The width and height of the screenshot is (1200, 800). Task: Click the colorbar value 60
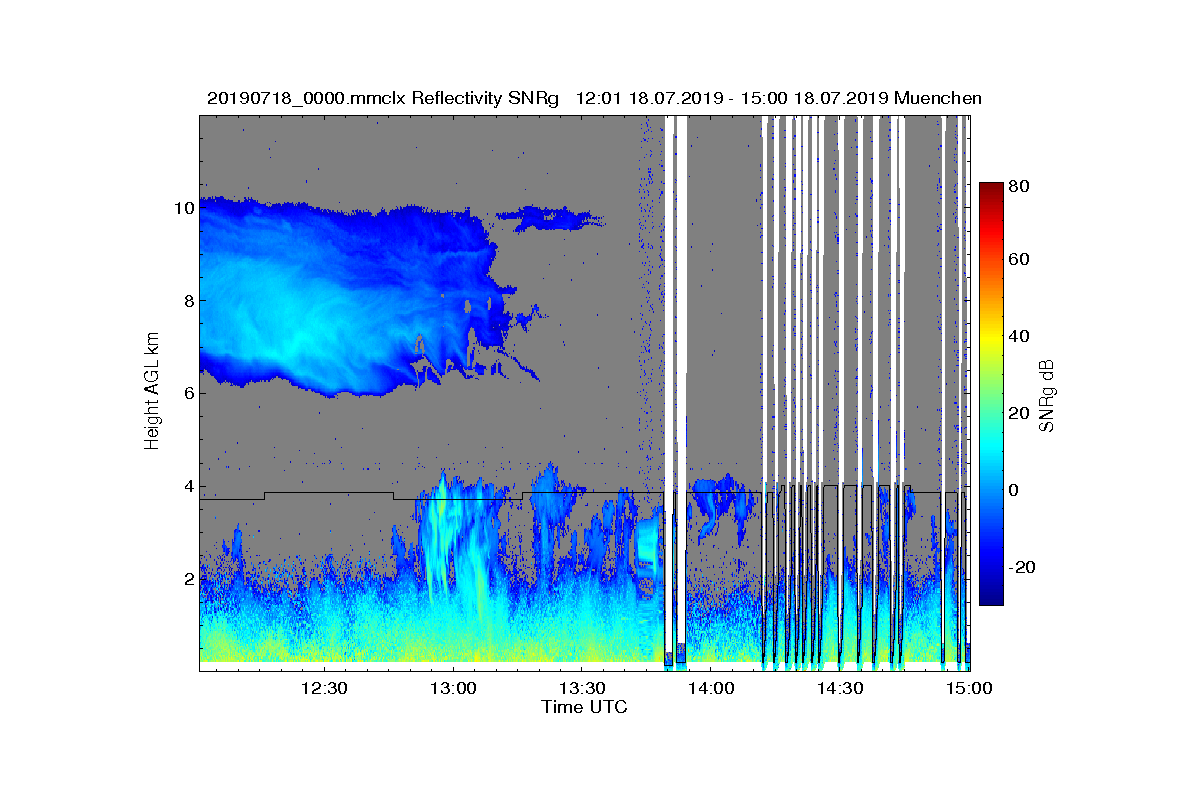coord(1020,259)
